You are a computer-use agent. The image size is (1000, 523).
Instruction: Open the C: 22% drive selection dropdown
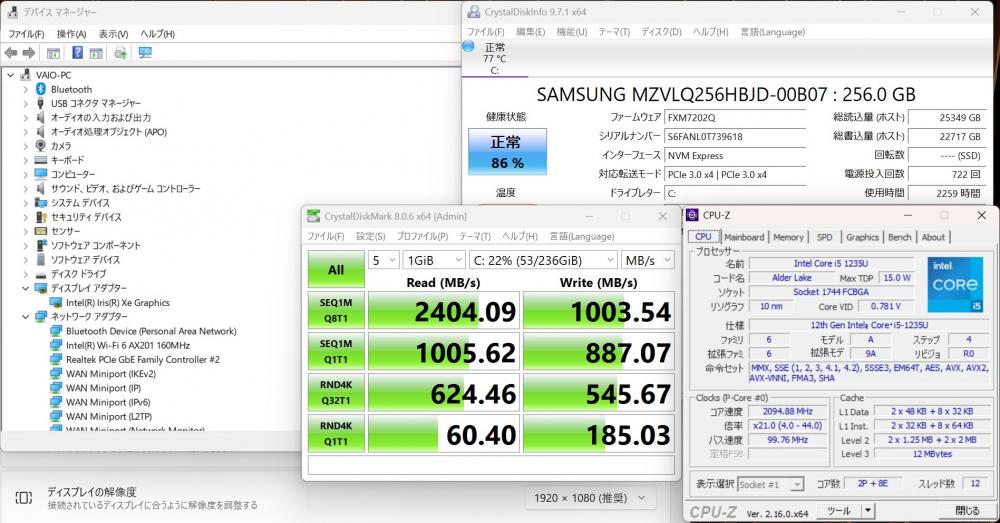coord(543,260)
